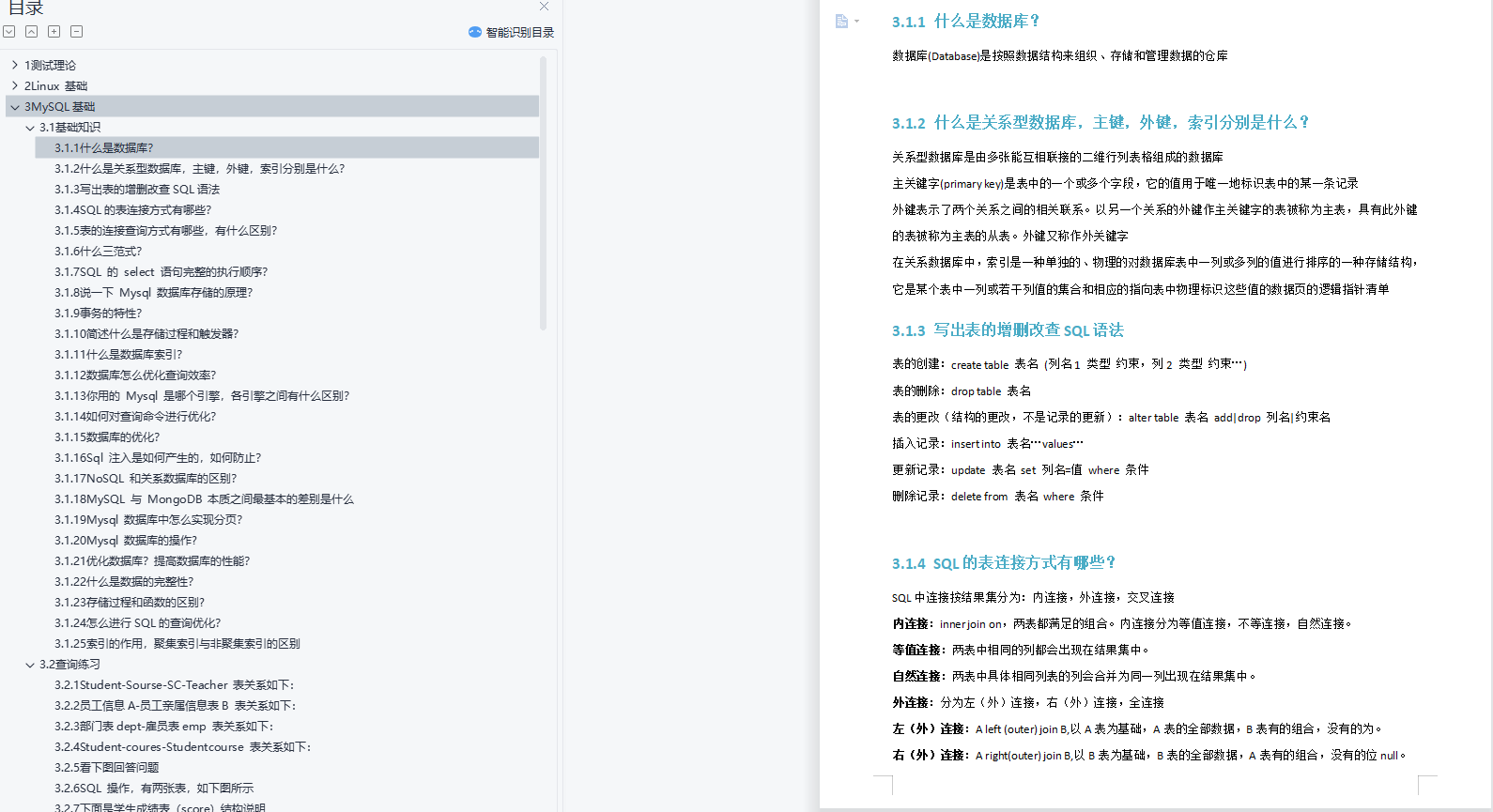Go to 3.1.3写出表的增删改查 SQL 语法
Screen dimensions: 1493x812
pyautogui.click(x=137, y=190)
